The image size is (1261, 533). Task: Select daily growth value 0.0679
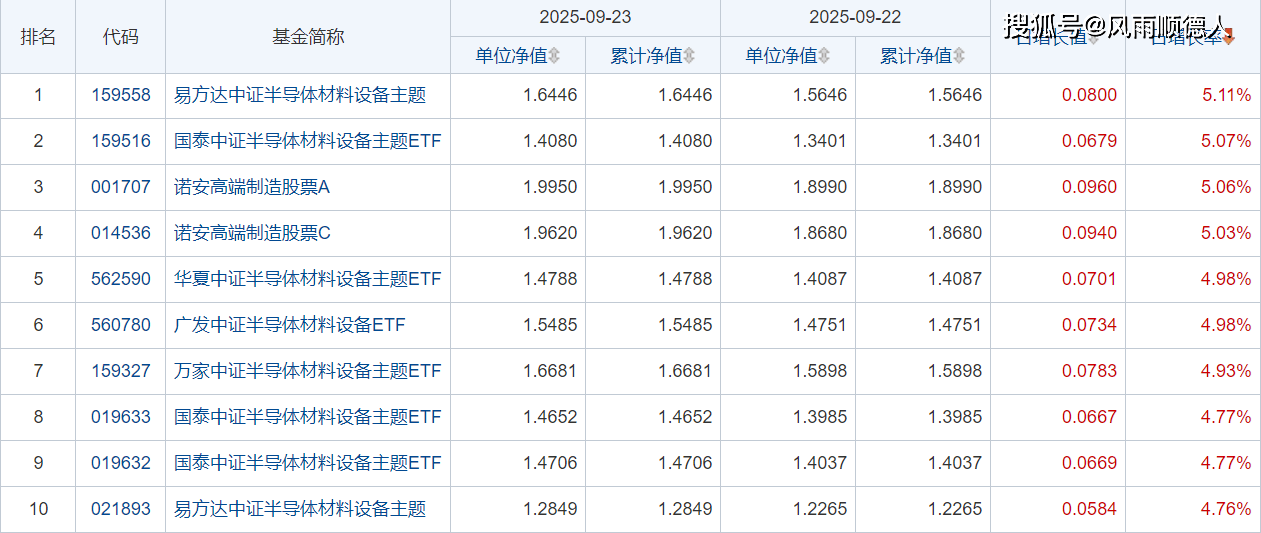(1090, 141)
